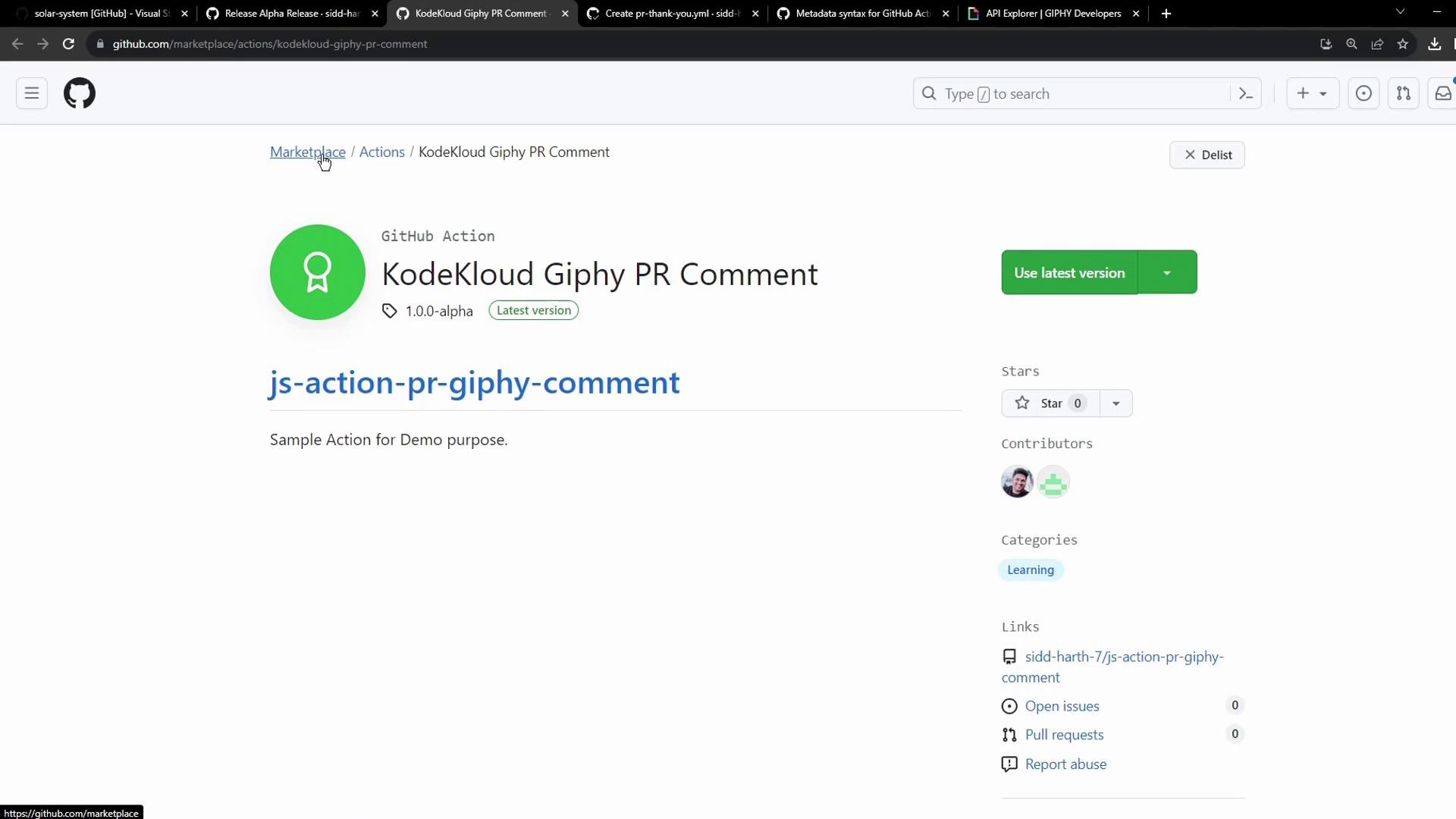
Task: Star the KodeKloud Giphy PR Comment action
Action: tap(1050, 403)
